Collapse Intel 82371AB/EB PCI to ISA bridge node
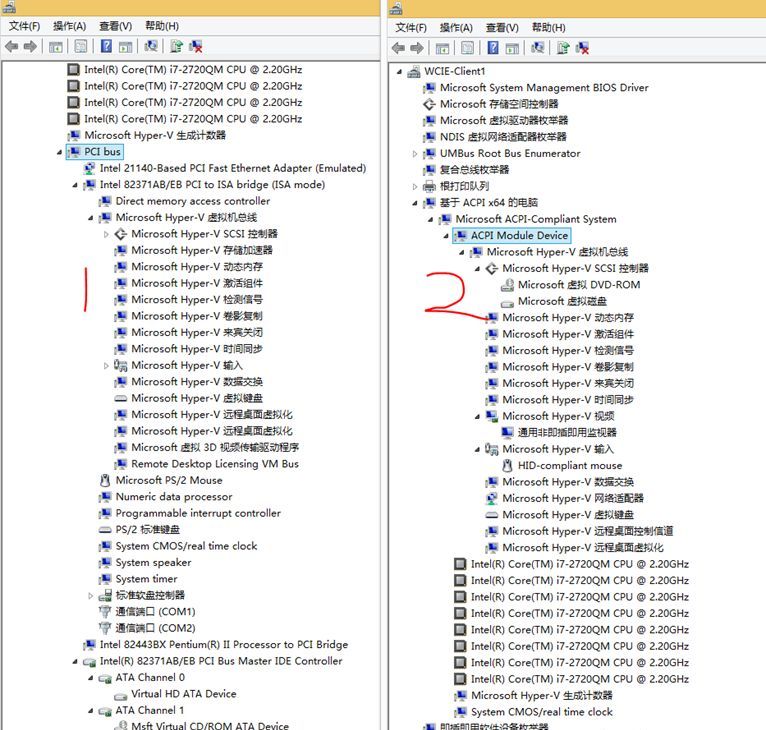Viewport: 766px width, 730px height. 75,185
